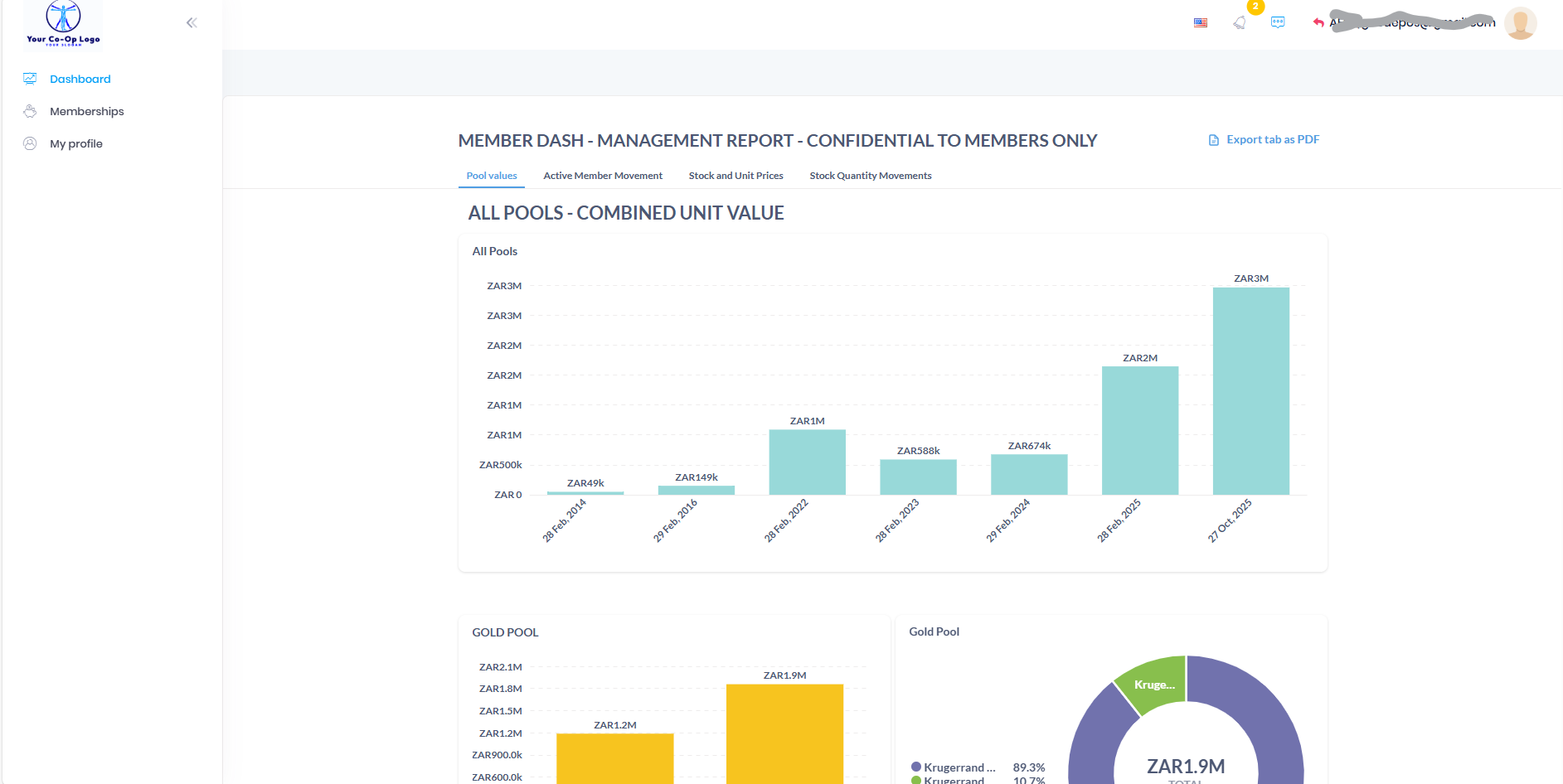The image size is (1563, 784).
Task: Open the user avatar menu
Action: [1522, 22]
